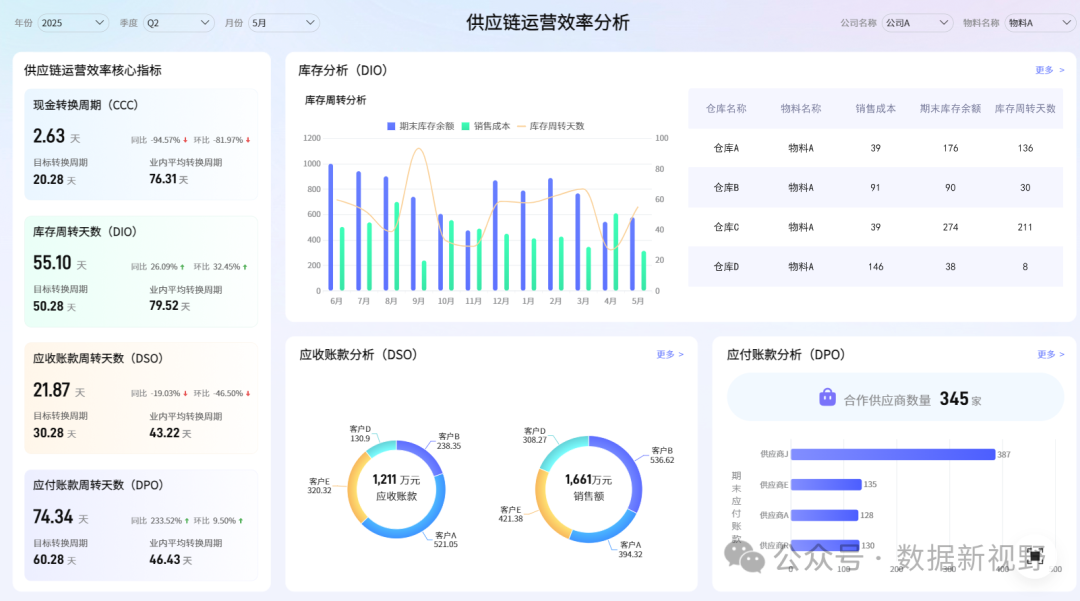This screenshot has width=1080, height=601.
Task: Click the 期末库存余额 table column header
Action: point(950,108)
